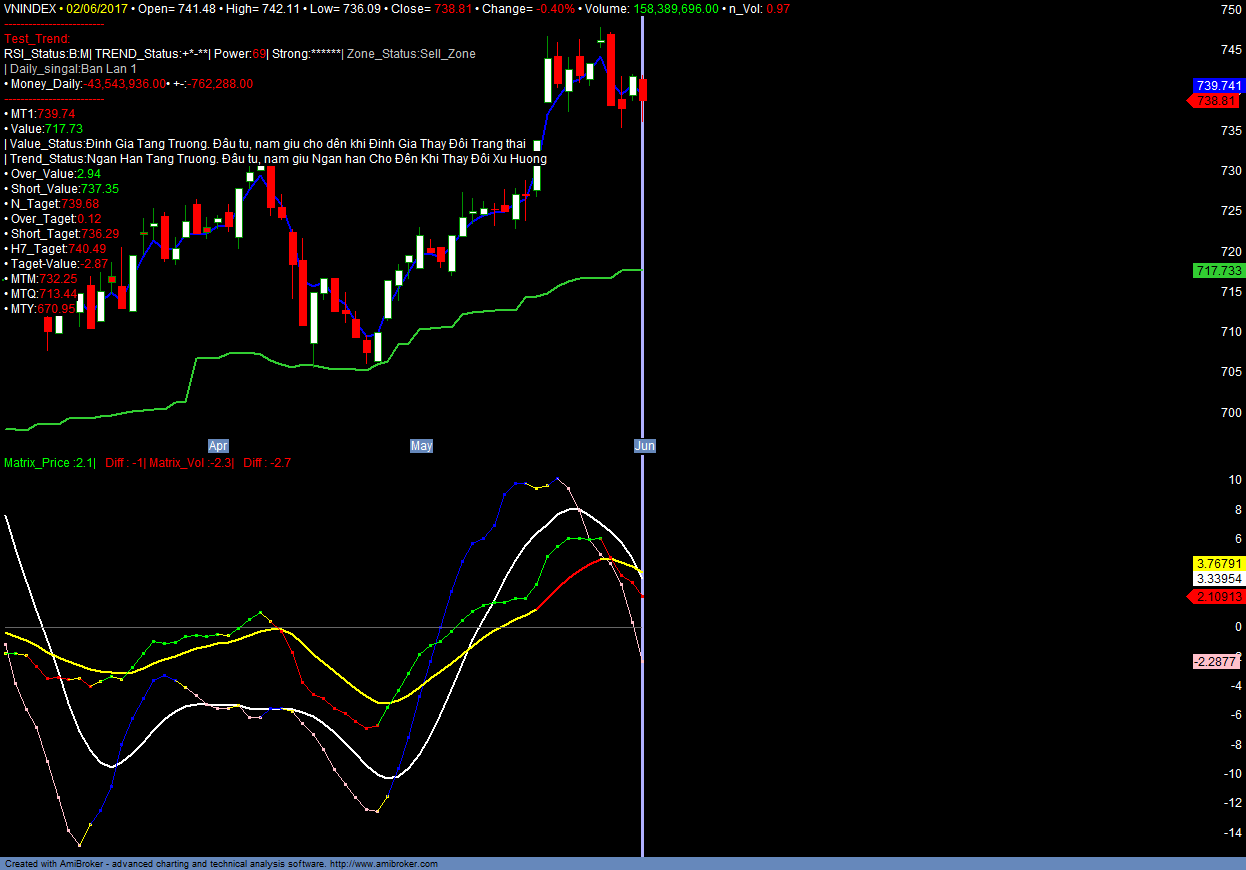Screen dimensions: 1246x870
Task: Select the white 3.33954 indicator value label
Action: [x=1218, y=579]
